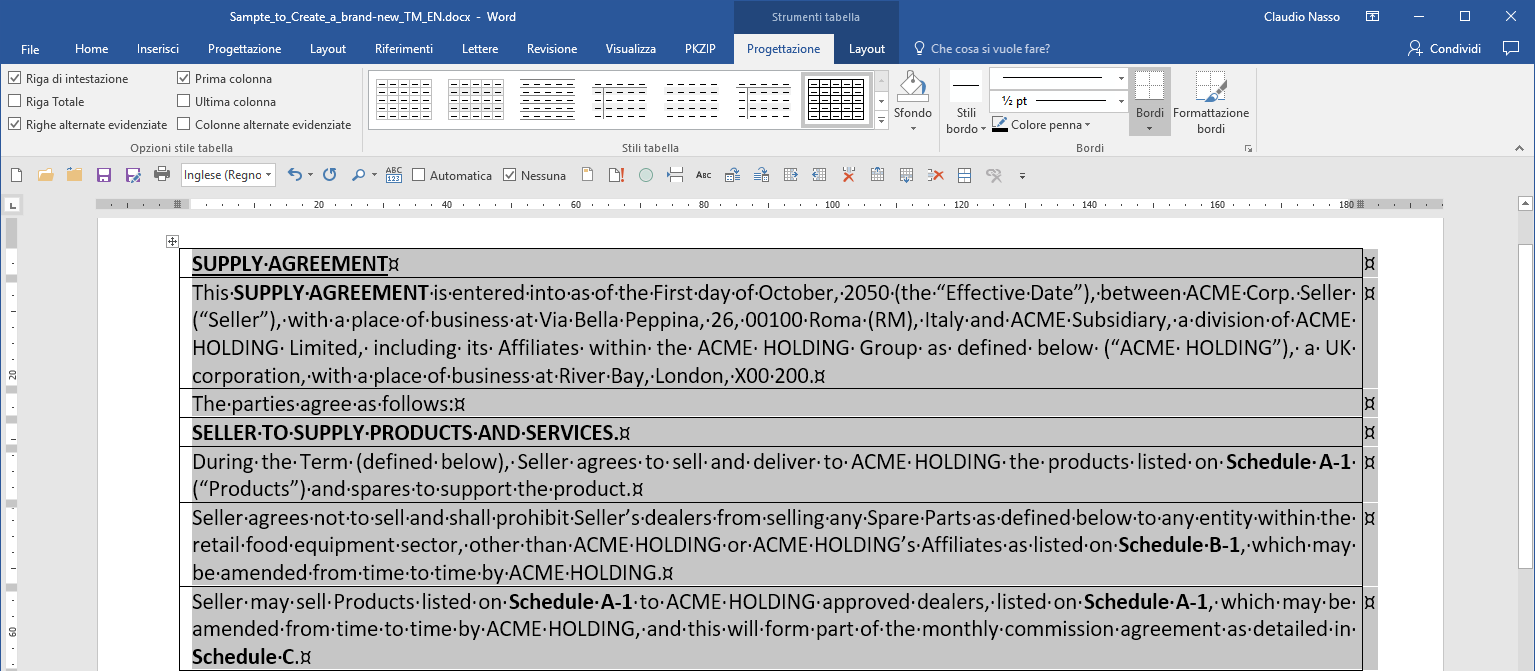Open the table tools Layout tab

coord(867,49)
